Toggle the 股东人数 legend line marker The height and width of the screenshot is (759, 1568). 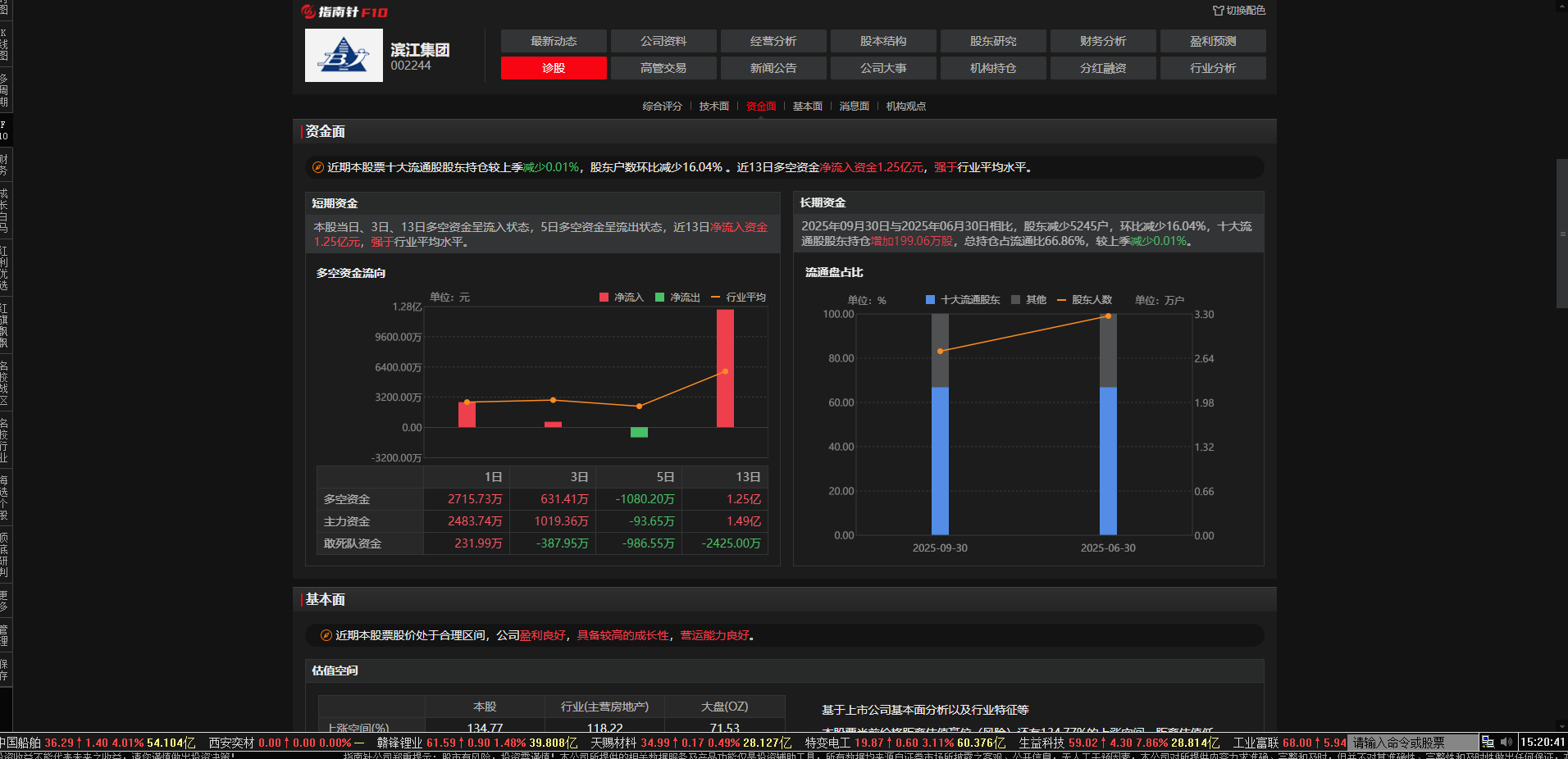coord(1062,300)
